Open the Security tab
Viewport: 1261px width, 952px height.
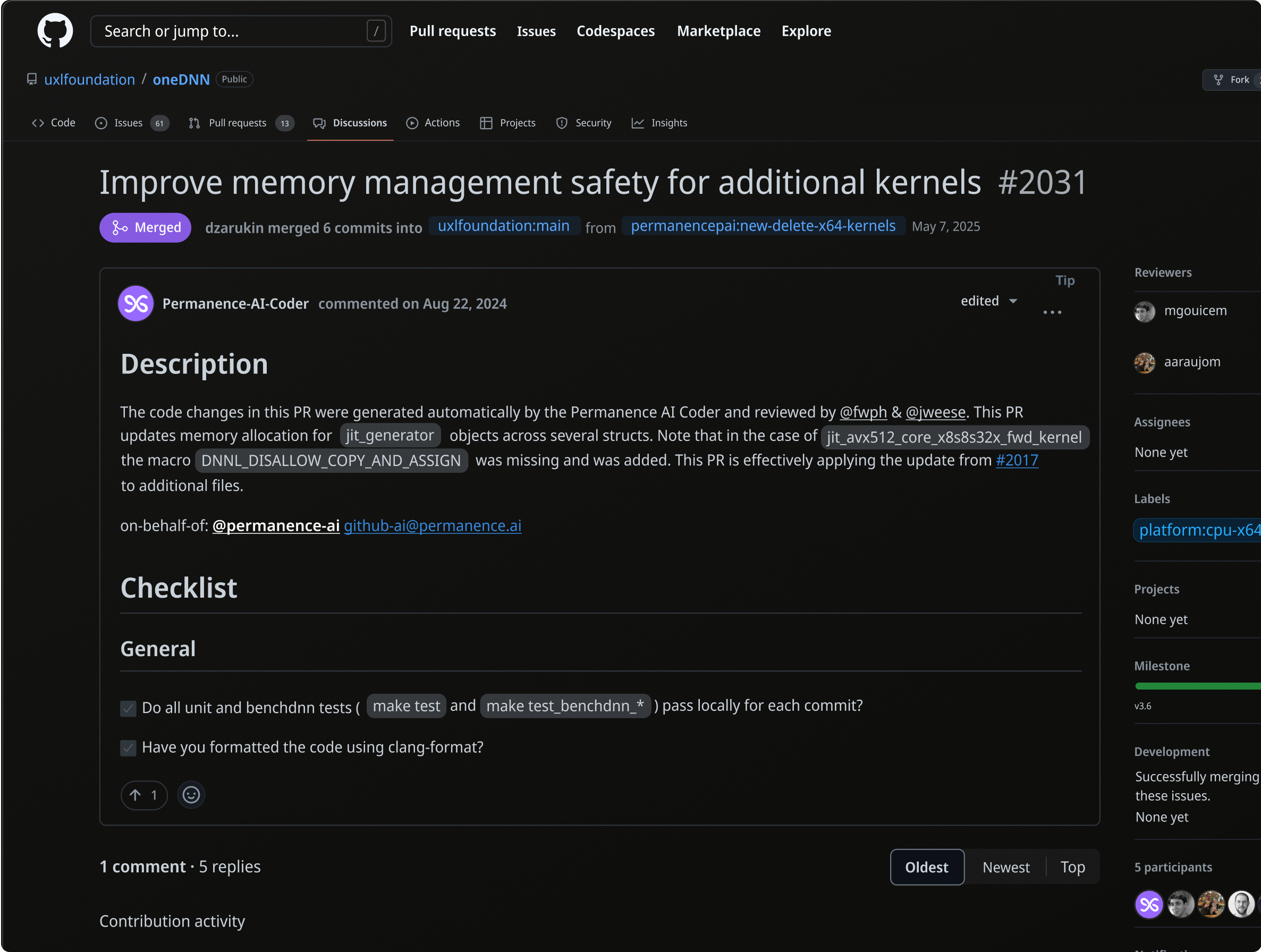[584, 123]
